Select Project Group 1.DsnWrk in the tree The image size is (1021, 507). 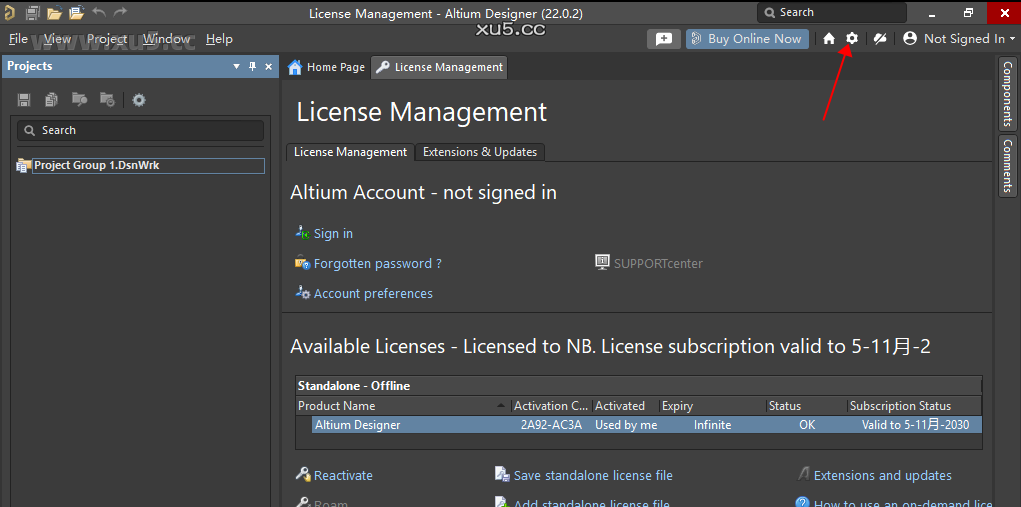click(x=96, y=166)
